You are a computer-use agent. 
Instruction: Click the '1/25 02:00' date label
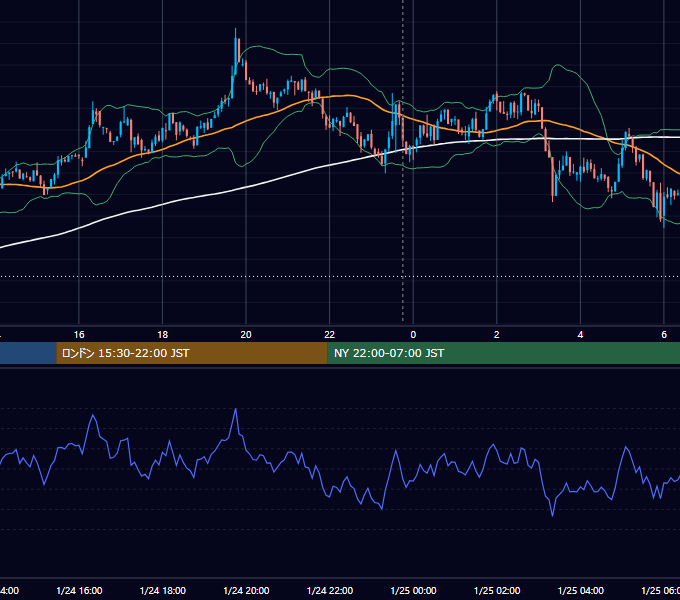coord(497,591)
